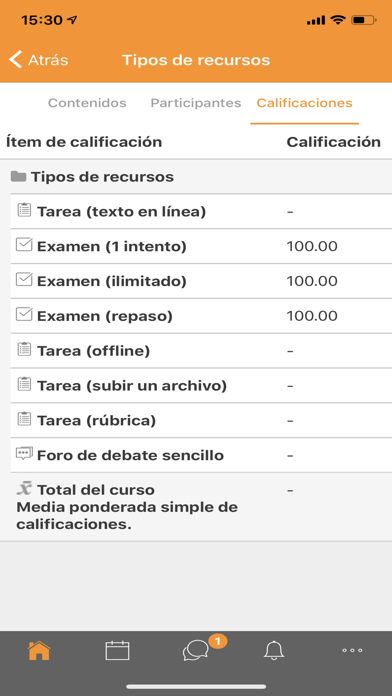The image size is (392, 696).
Task: Tap the back chevron arrow
Action: tap(15, 59)
